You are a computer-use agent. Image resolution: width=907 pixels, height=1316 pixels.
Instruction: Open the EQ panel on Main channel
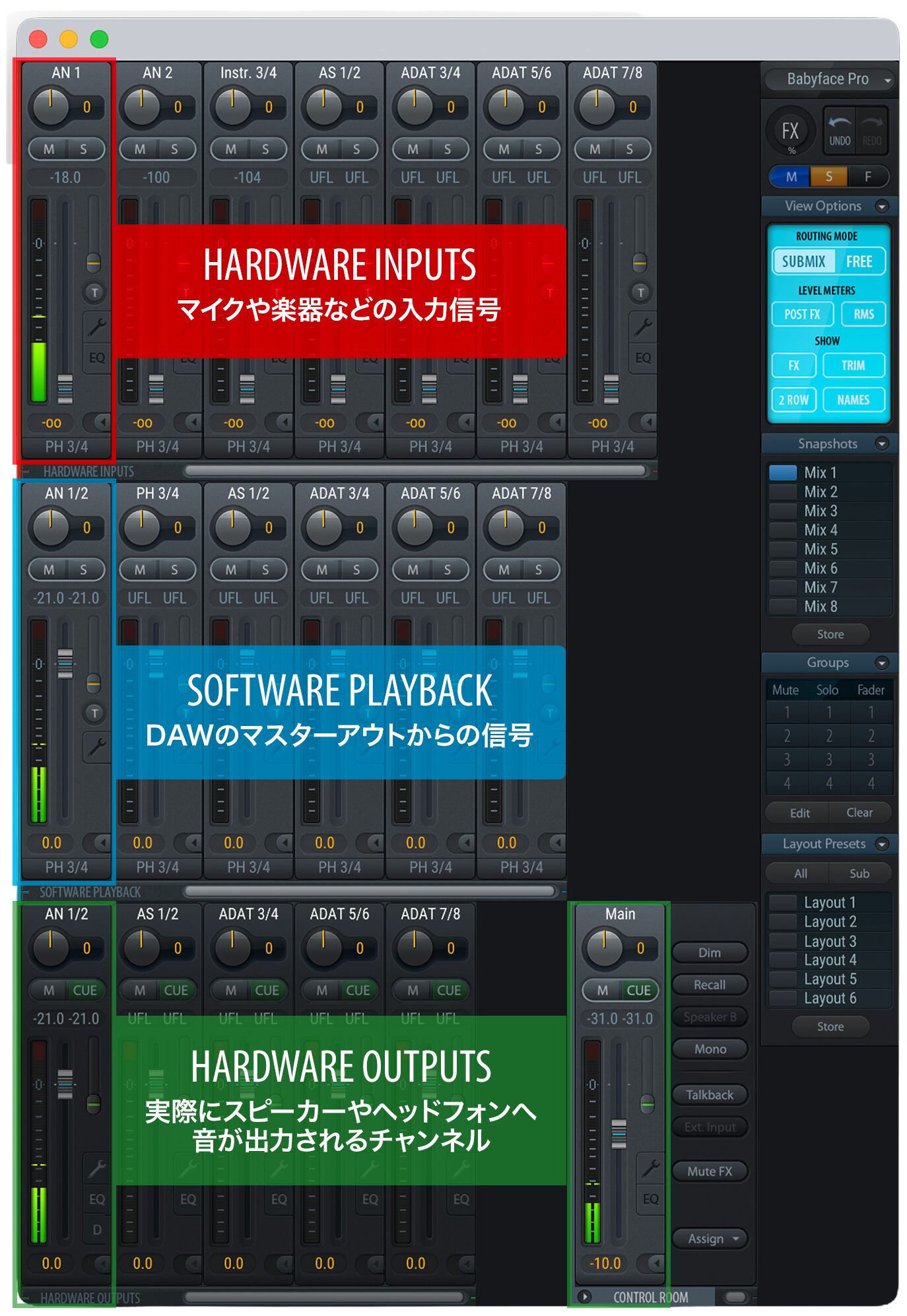(650, 1199)
